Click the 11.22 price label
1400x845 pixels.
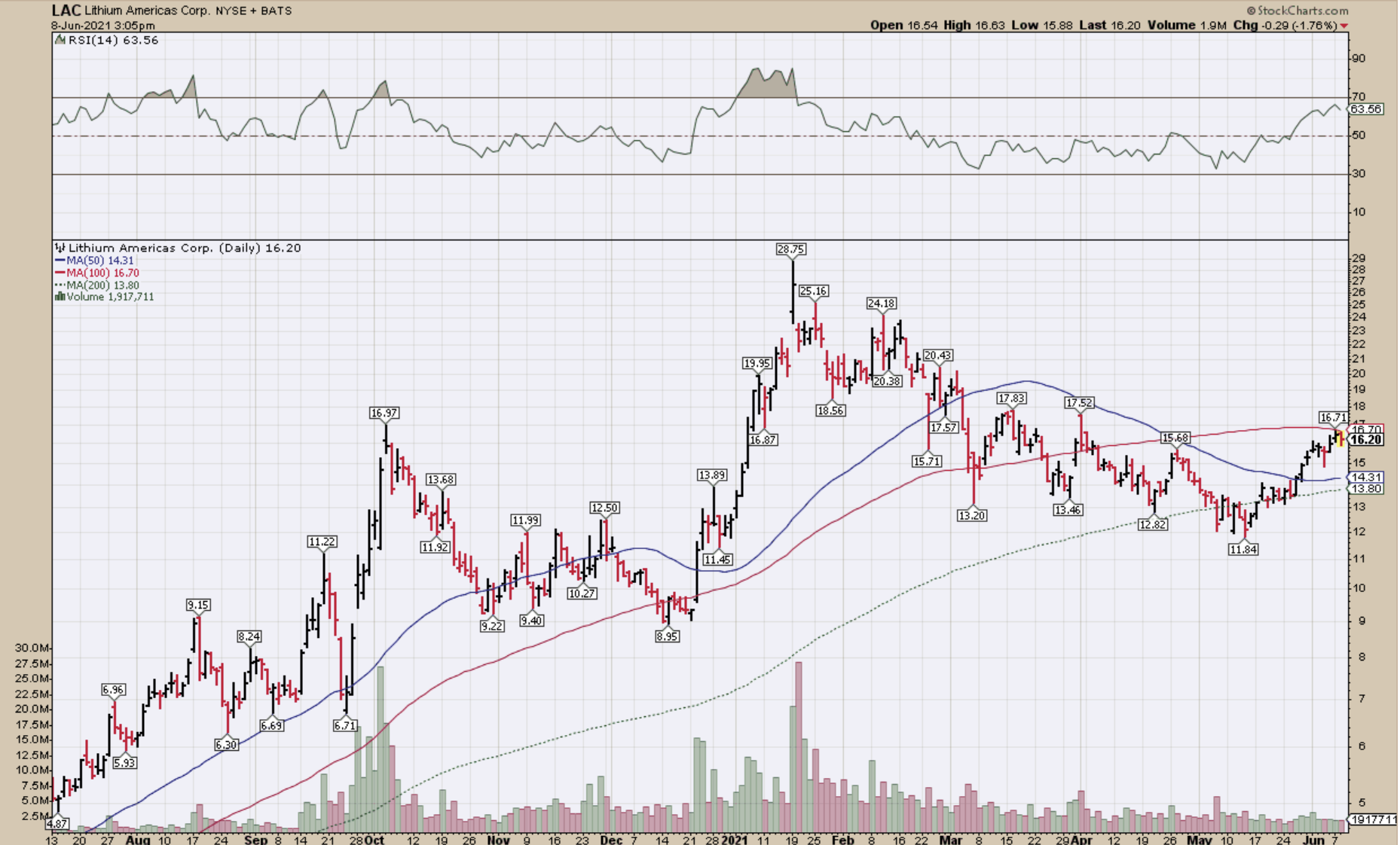tap(322, 541)
